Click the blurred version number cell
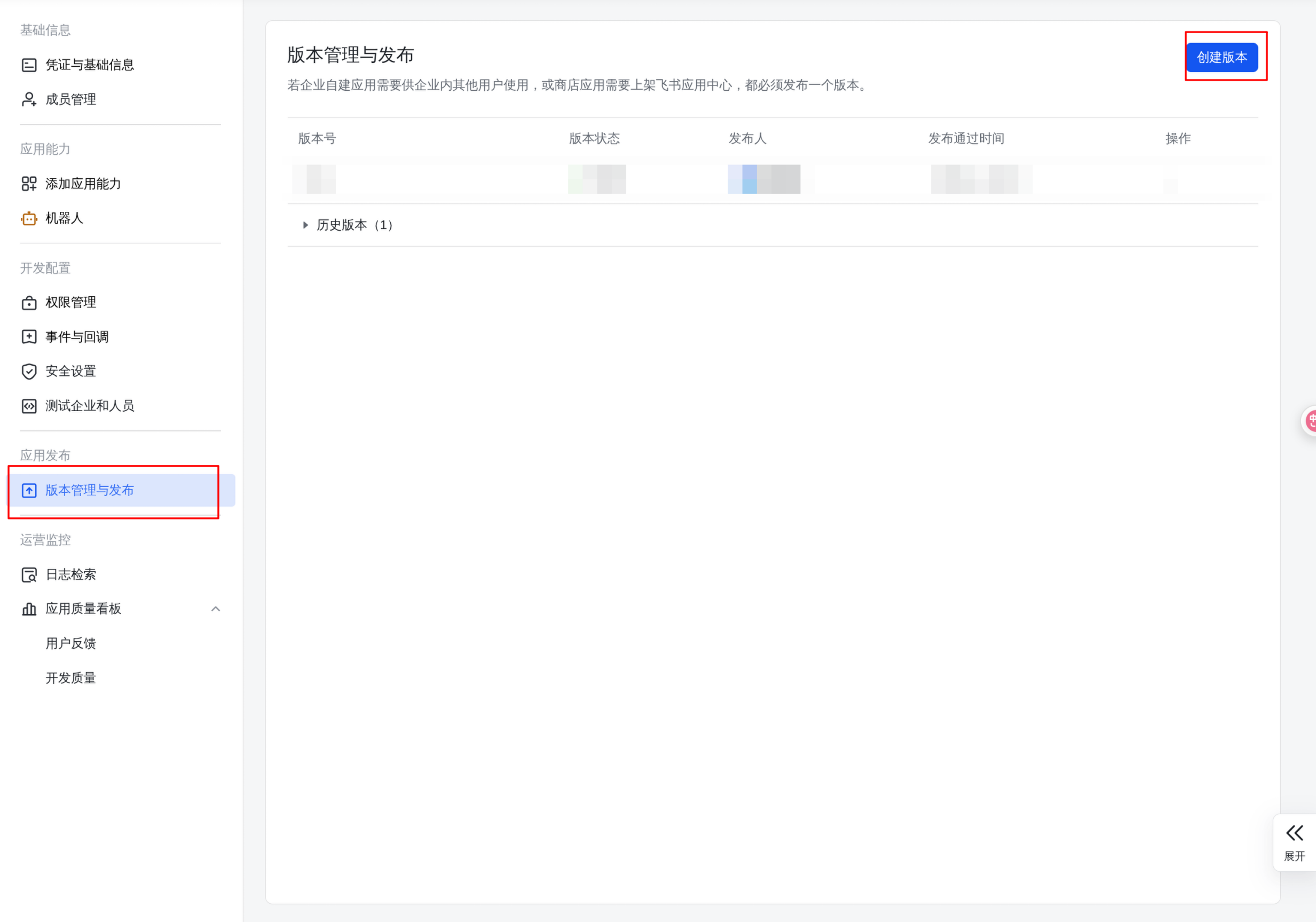The image size is (1316, 922). click(314, 179)
